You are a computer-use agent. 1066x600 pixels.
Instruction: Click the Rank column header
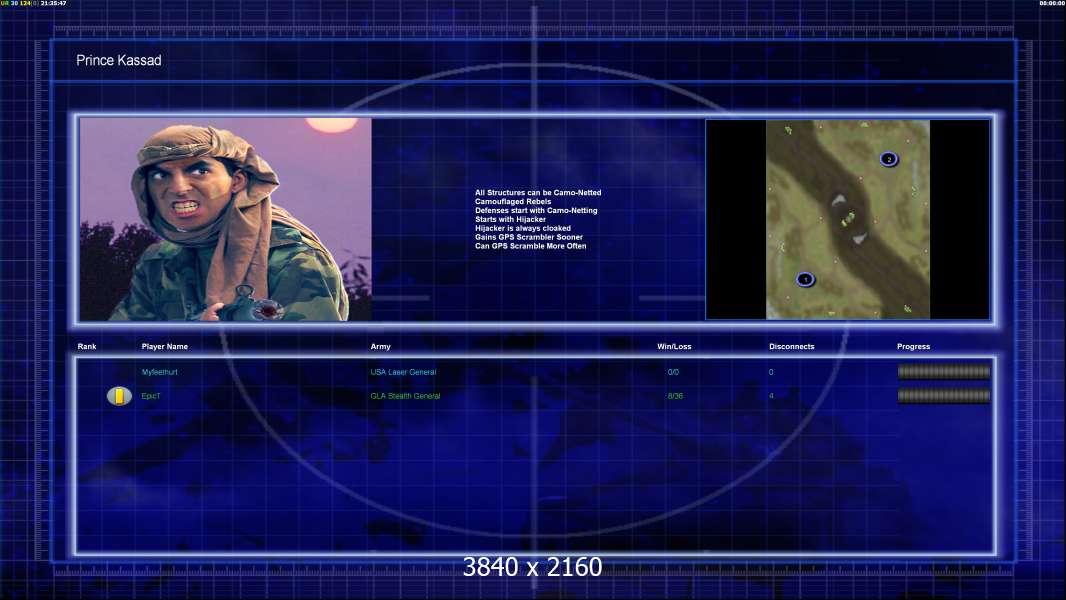pyautogui.click(x=87, y=347)
